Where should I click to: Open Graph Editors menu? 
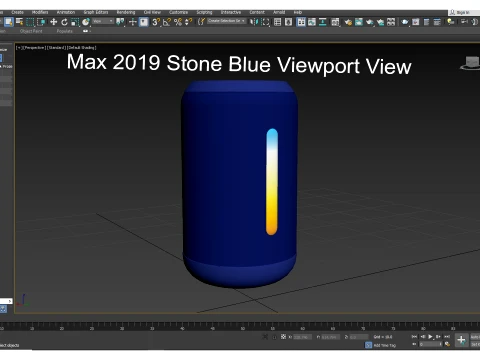96,12
